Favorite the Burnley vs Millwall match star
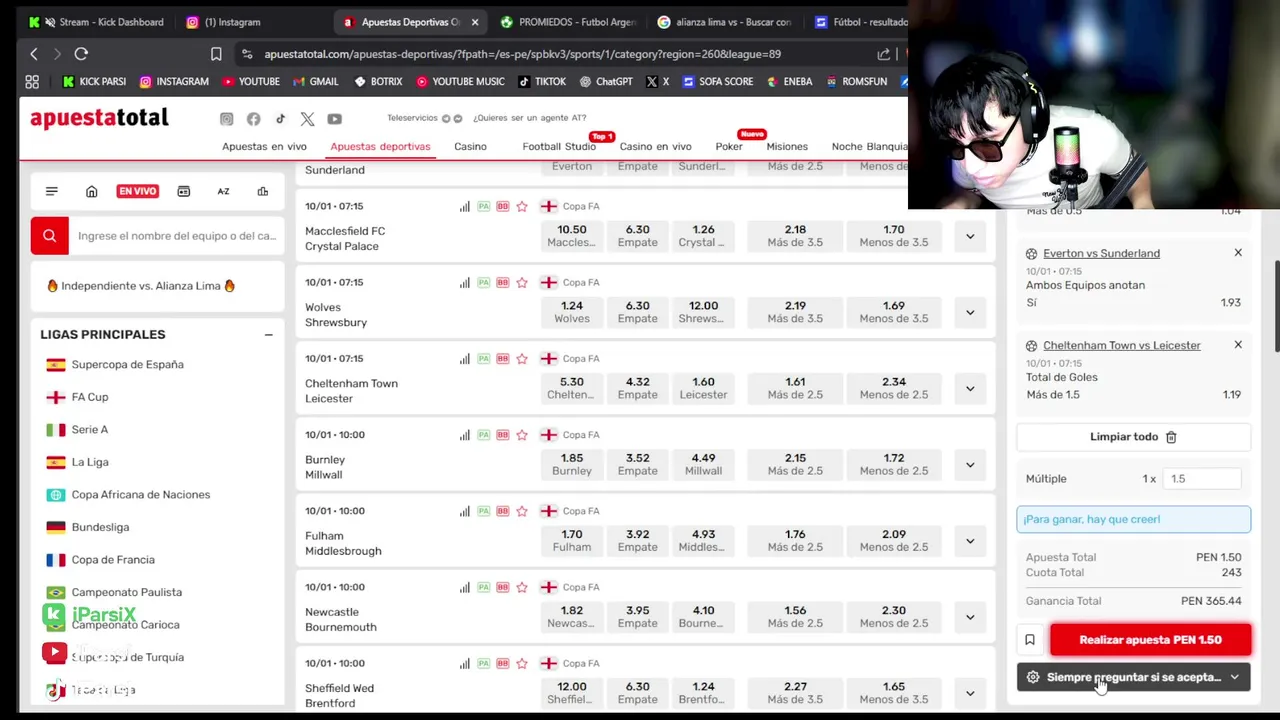Image resolution: width=1280 pixels, height=720 pixels. point(522,435)
